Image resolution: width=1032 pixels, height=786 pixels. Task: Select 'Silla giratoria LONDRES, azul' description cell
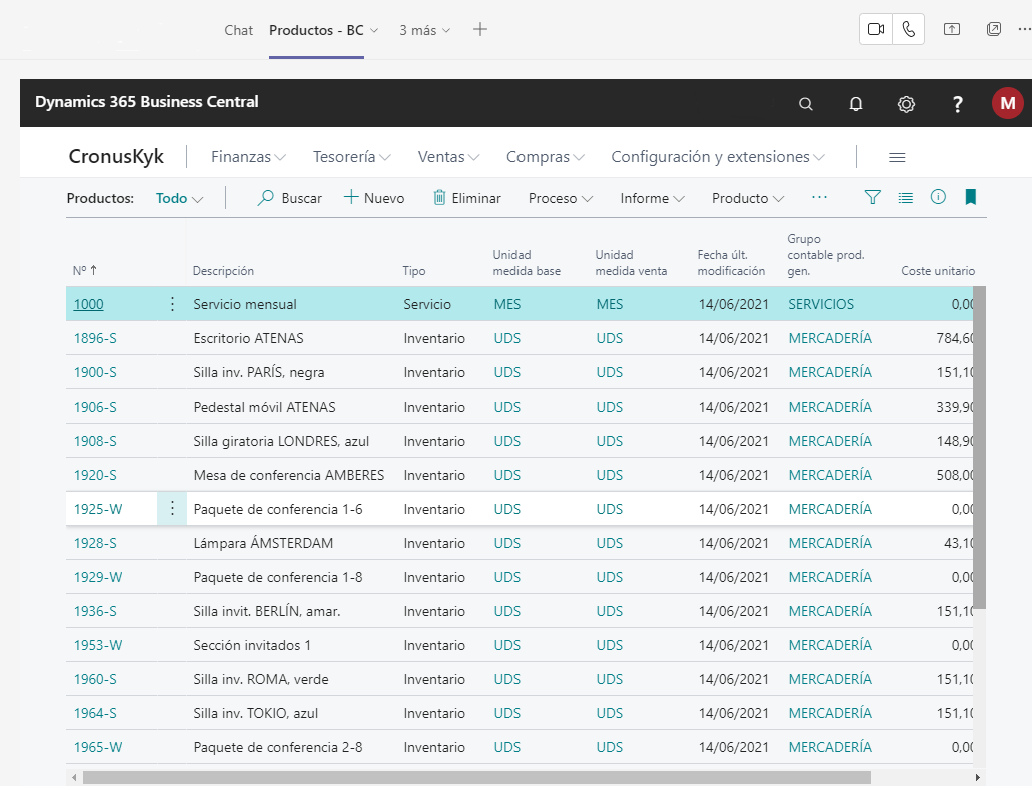(x=281, y=441)
